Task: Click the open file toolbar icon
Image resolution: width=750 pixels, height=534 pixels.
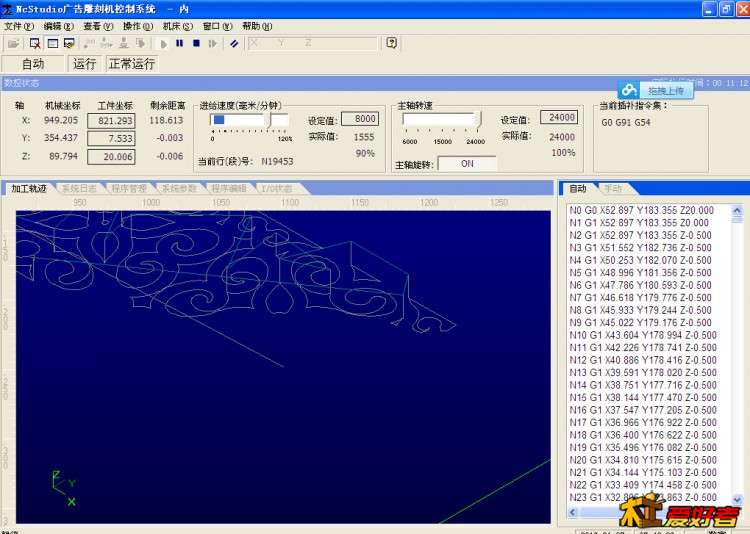Action: click(13, 43)
